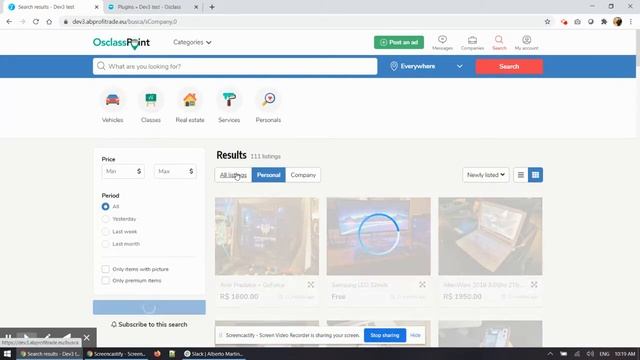
Task: Open the Alienware laptop listing thumbnail
Action: pos(490,236)
